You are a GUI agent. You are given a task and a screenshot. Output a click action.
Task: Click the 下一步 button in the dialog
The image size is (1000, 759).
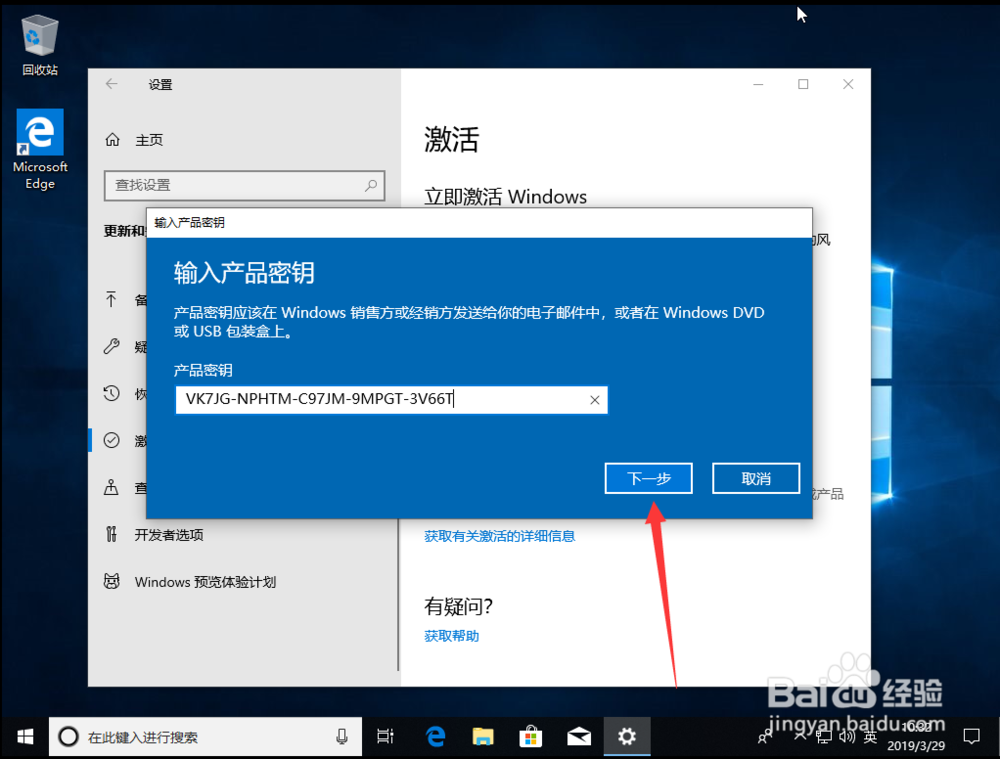coord(648,478)
